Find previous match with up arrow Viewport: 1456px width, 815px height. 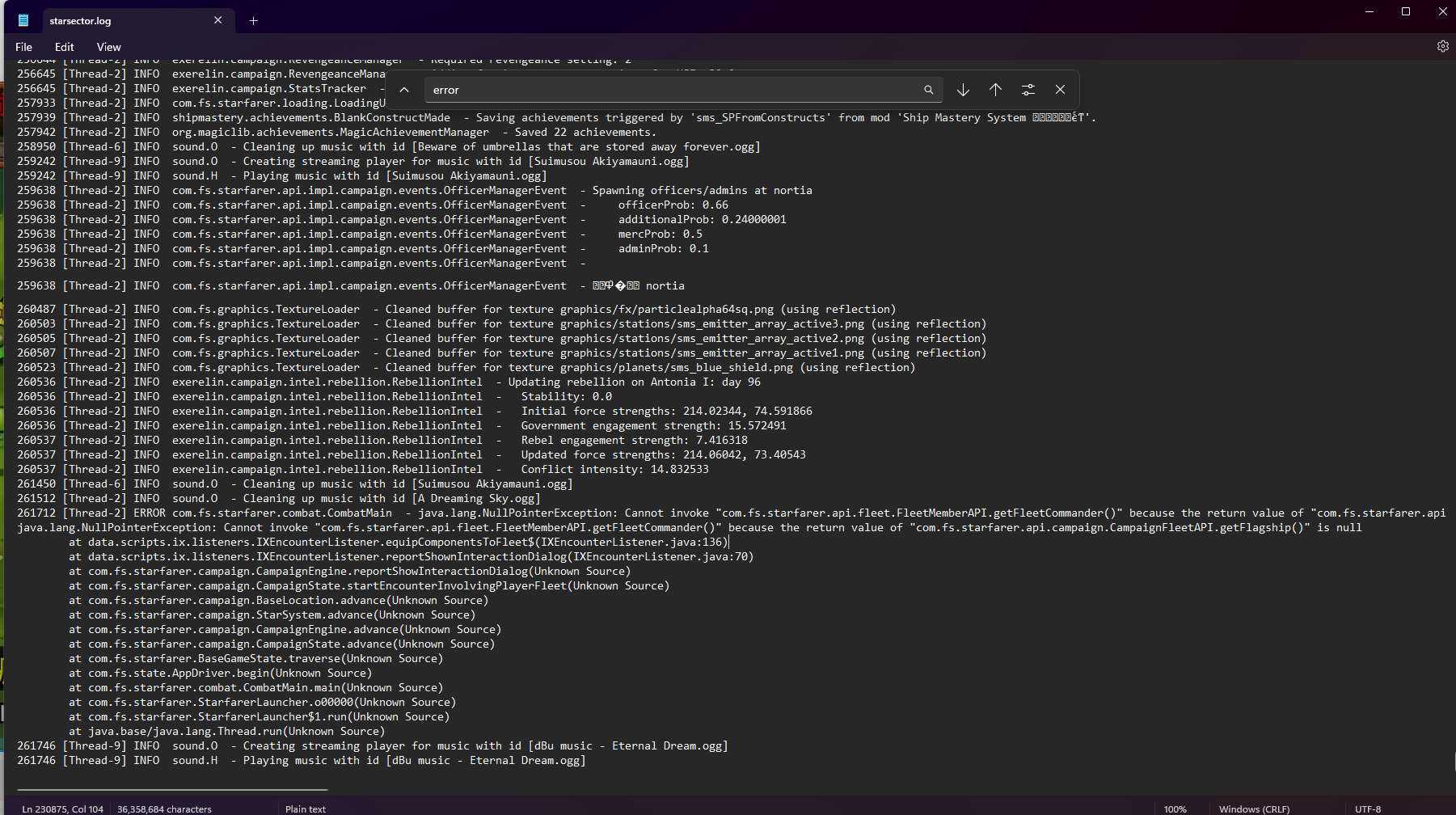[x=995, y=90]
